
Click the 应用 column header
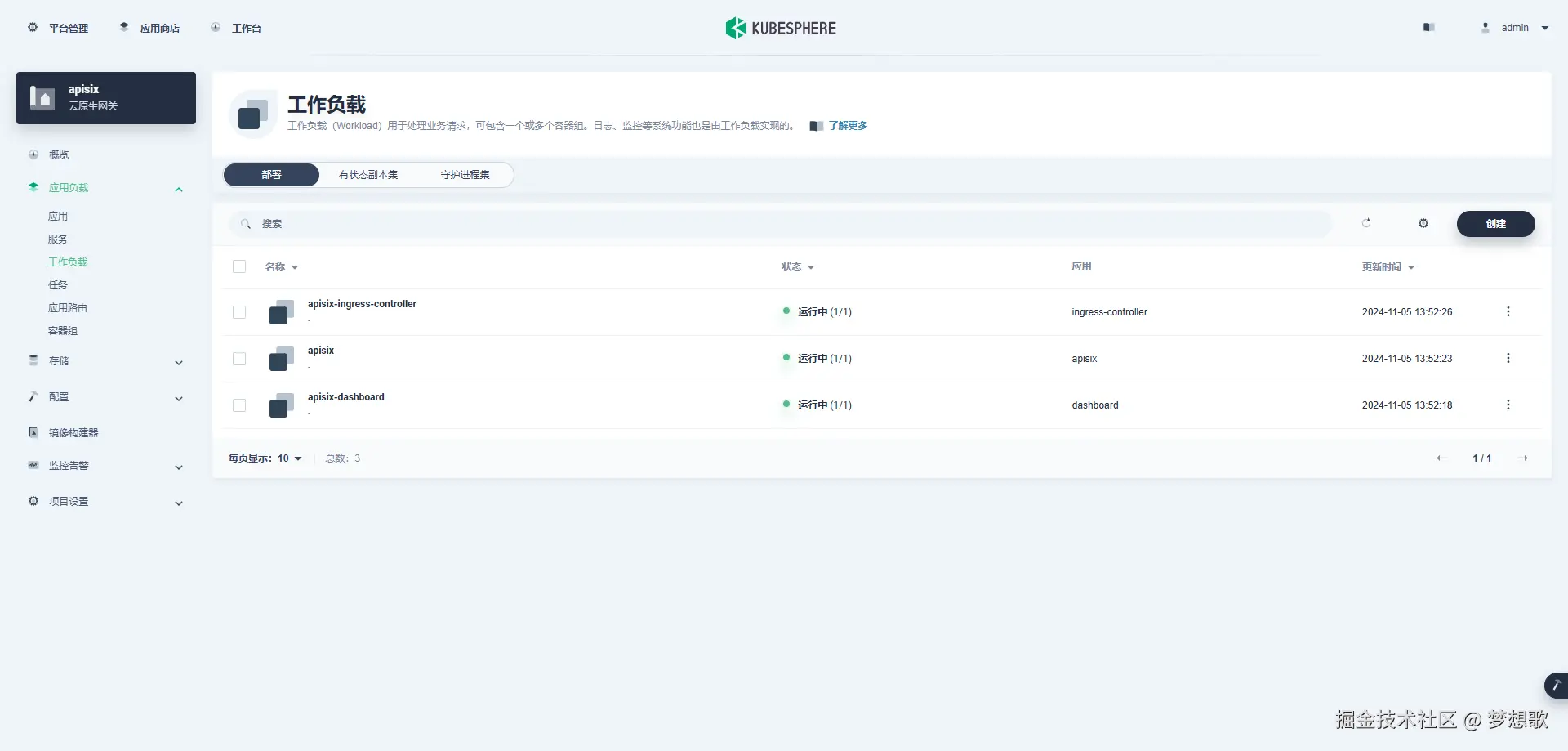click(1081, 266)
